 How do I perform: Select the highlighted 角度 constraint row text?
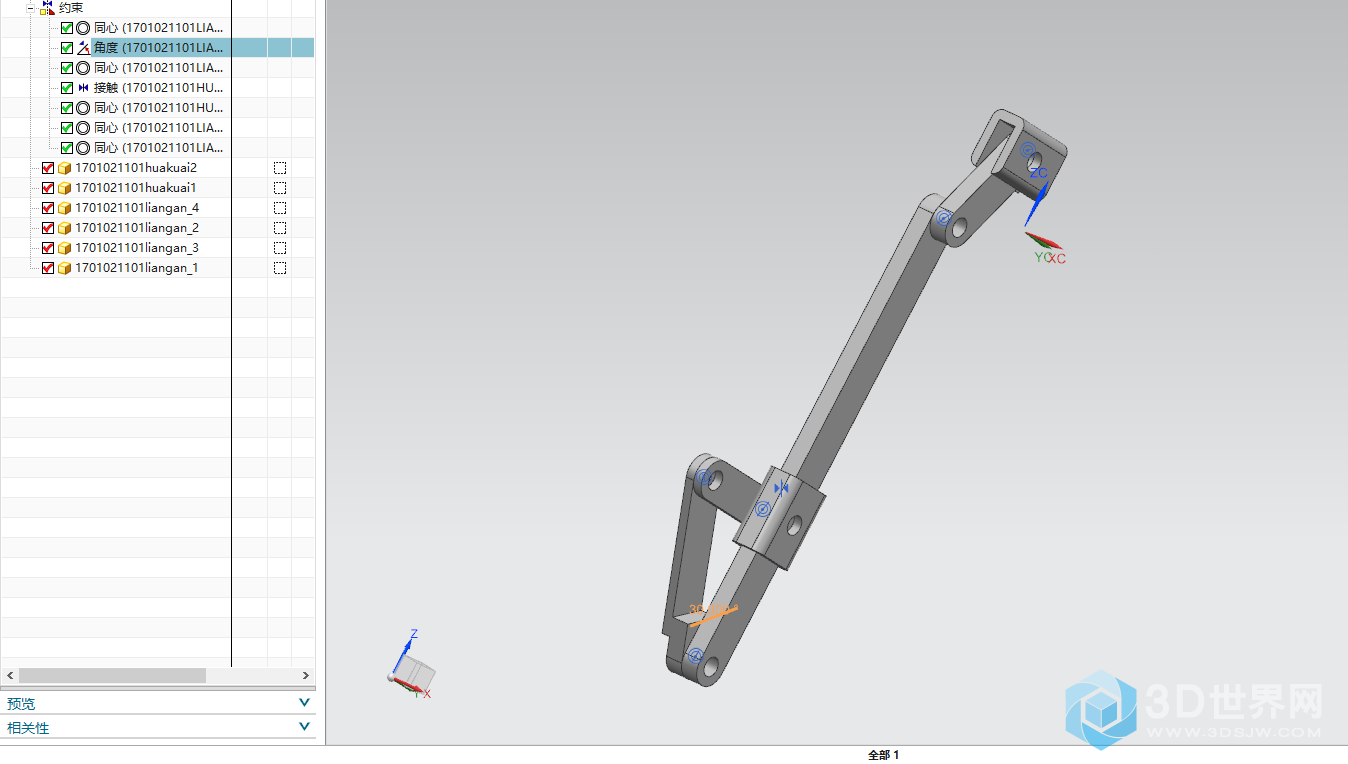159,48
